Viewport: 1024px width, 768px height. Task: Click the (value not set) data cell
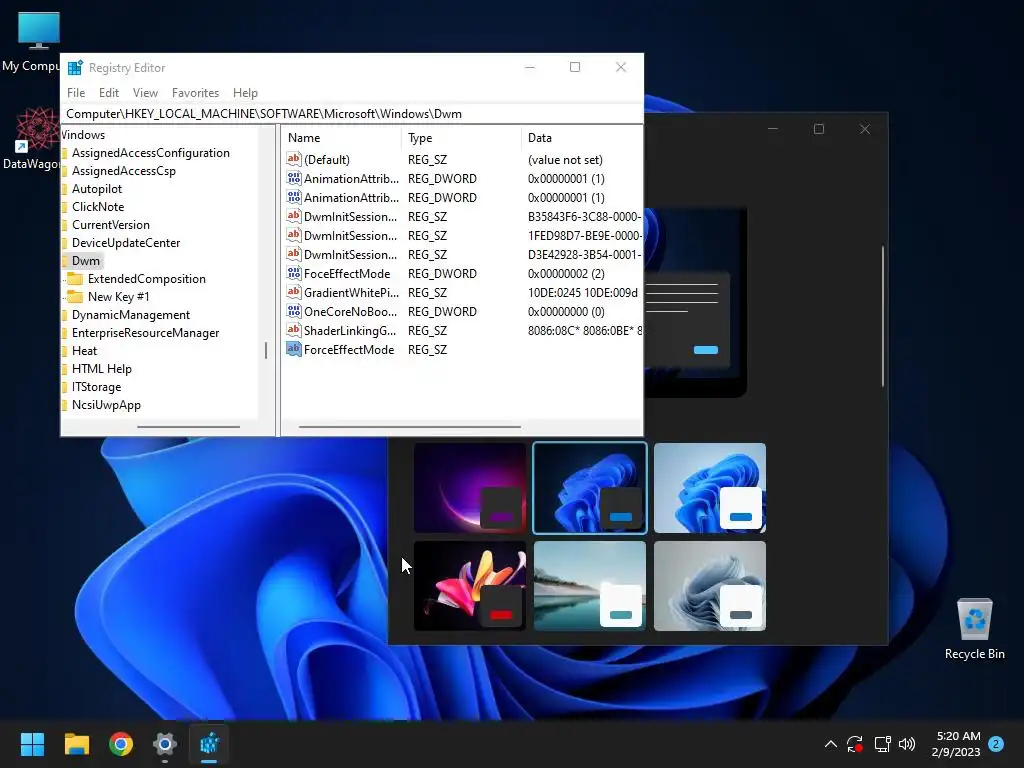[565, 159]
